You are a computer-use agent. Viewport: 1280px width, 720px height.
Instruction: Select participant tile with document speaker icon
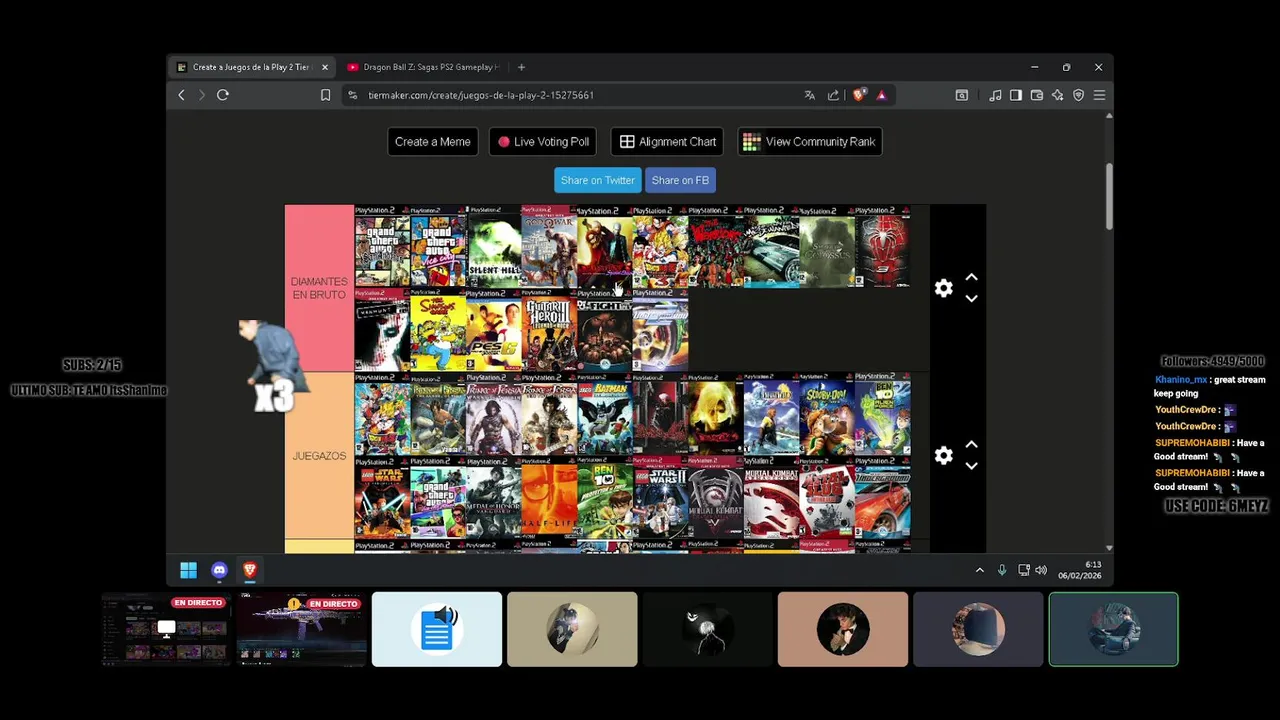(x=437, y=629)
